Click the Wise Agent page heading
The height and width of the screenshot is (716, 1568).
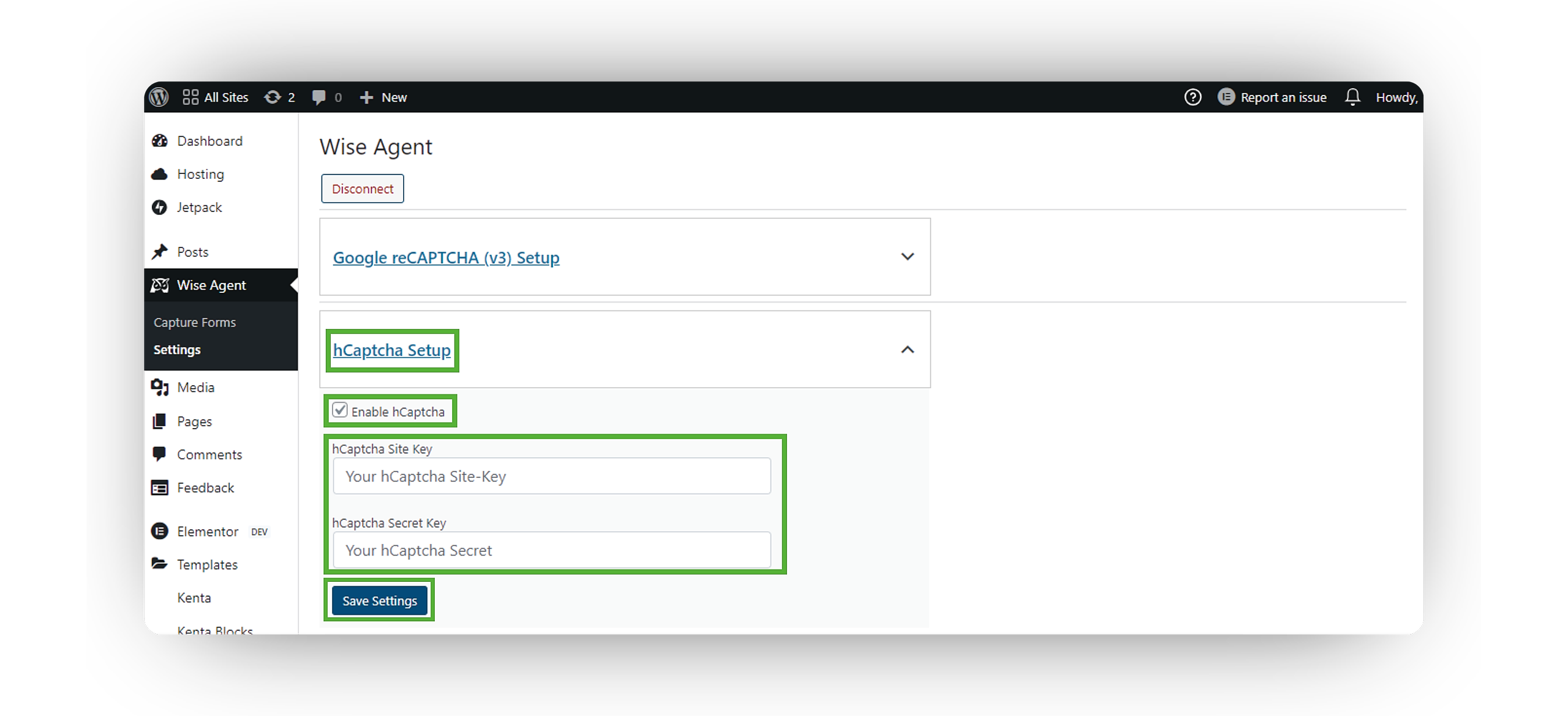click(375, 147)
